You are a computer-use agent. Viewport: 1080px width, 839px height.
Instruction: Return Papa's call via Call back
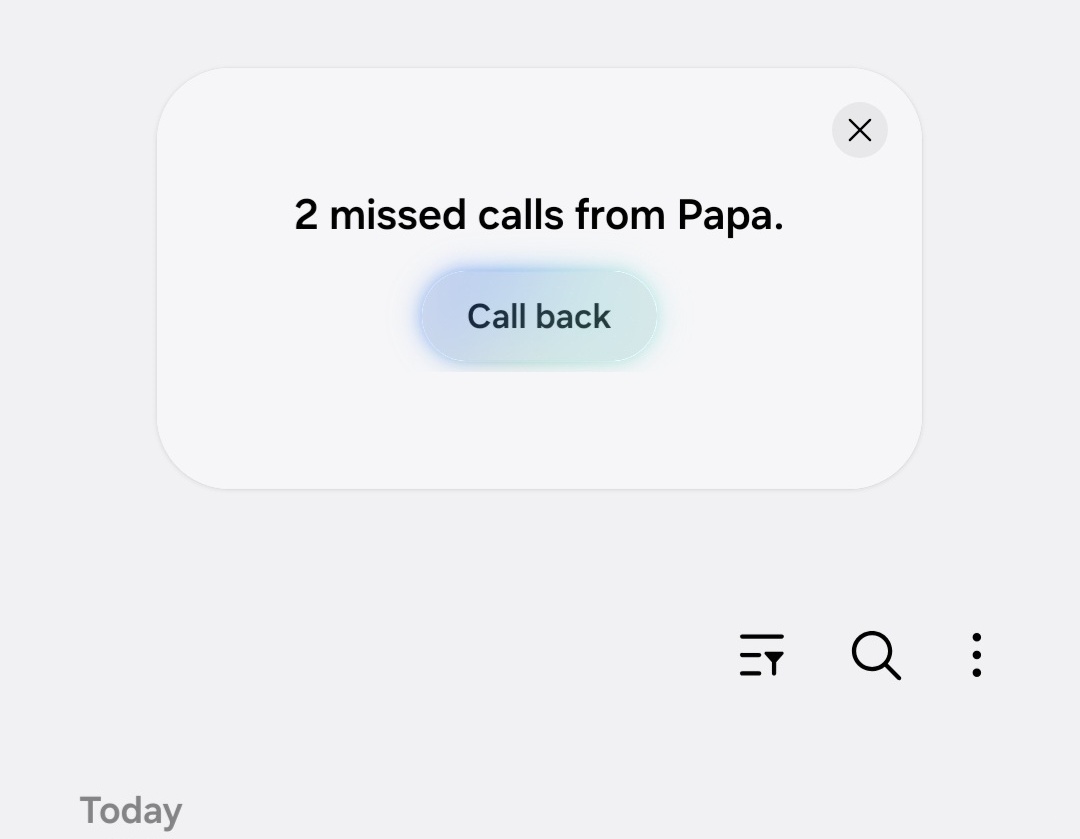tap(538, 316)
